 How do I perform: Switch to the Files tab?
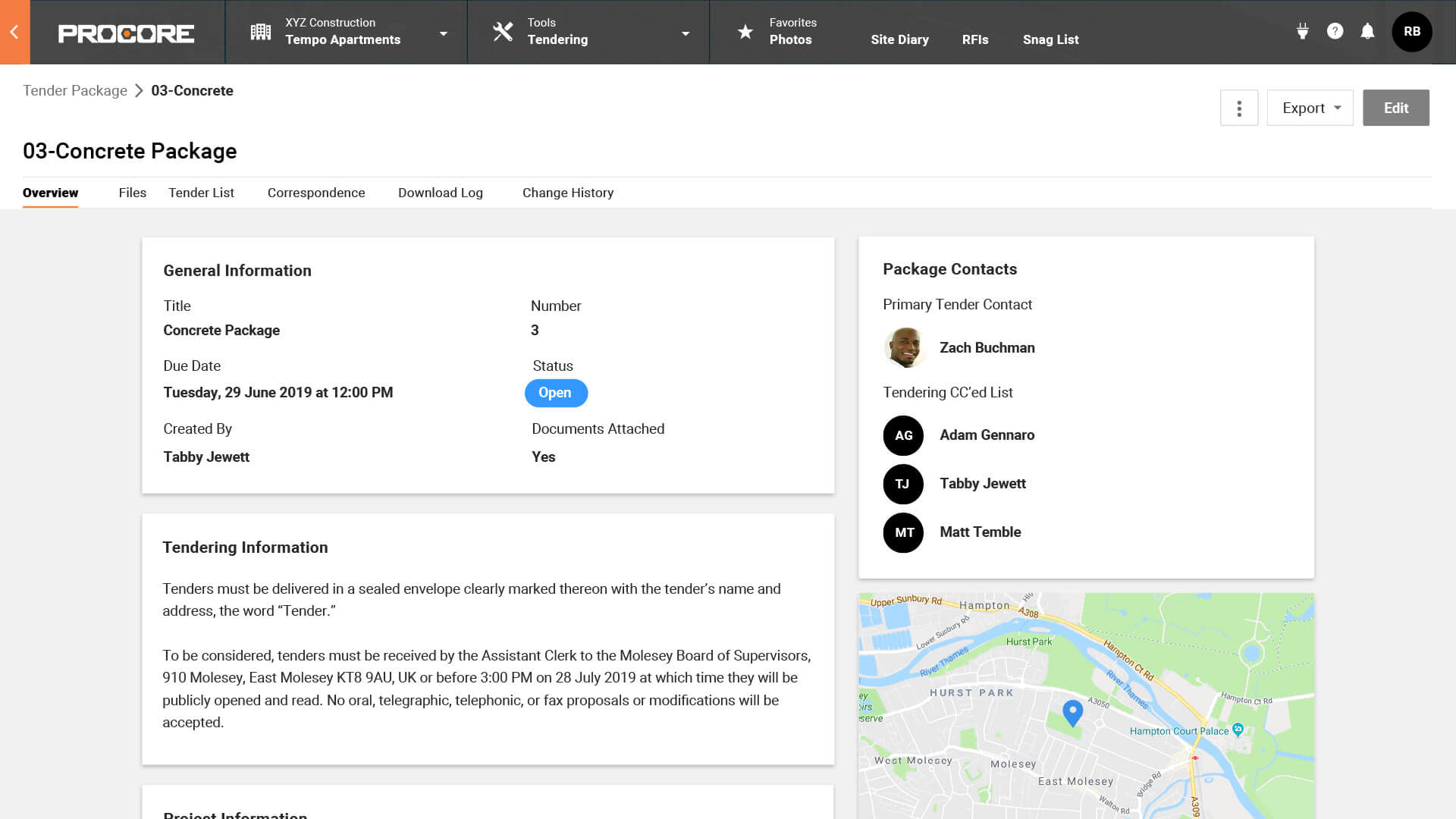[132, 193]
